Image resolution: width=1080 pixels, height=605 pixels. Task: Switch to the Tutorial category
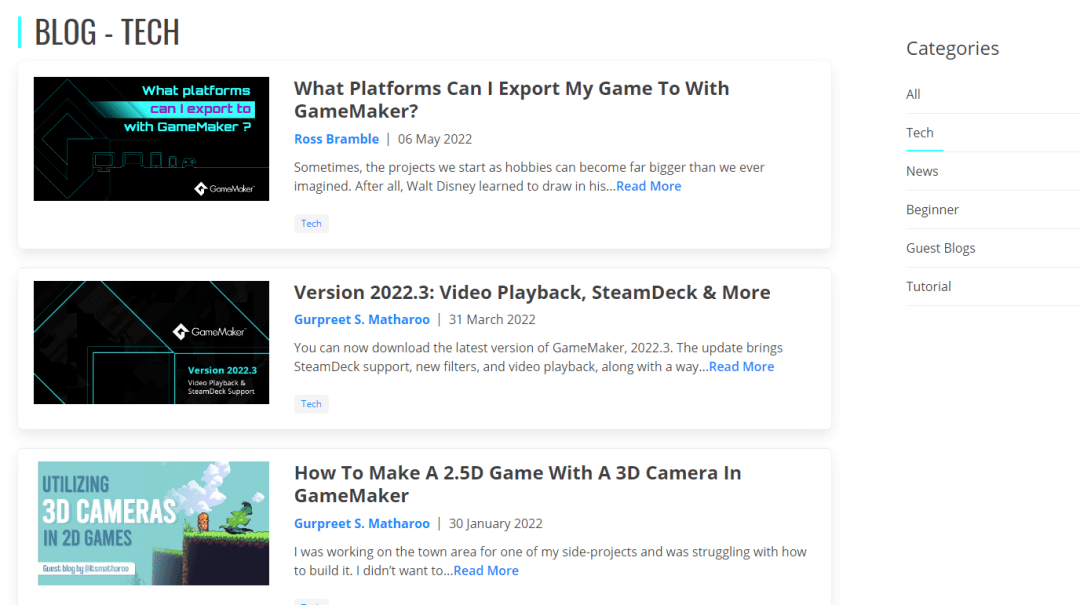[928, 287]
